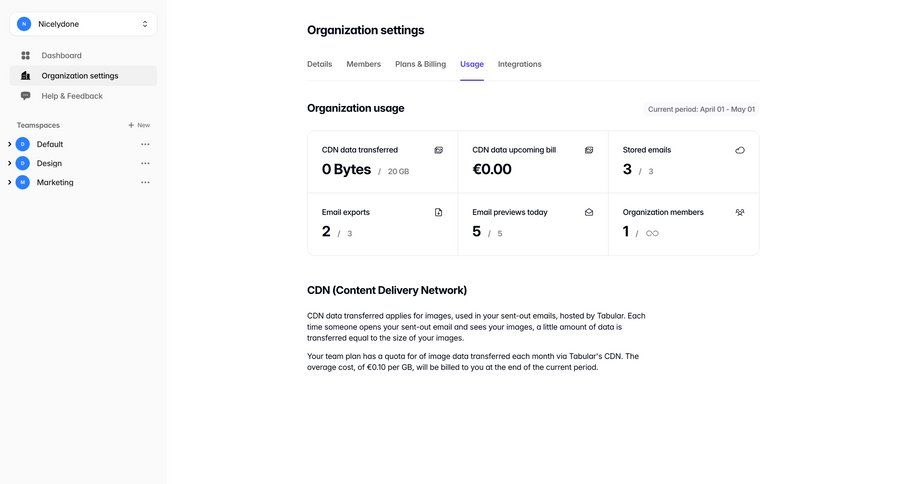Switch to the Details tab
The image size is (900, 484).
click(x=319, y=64)
